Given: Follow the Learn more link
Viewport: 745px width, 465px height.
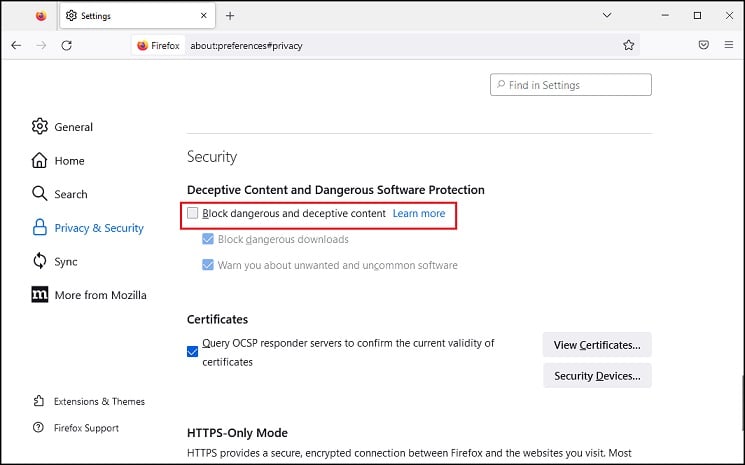Looking at the screenshot, I should 419,214.
